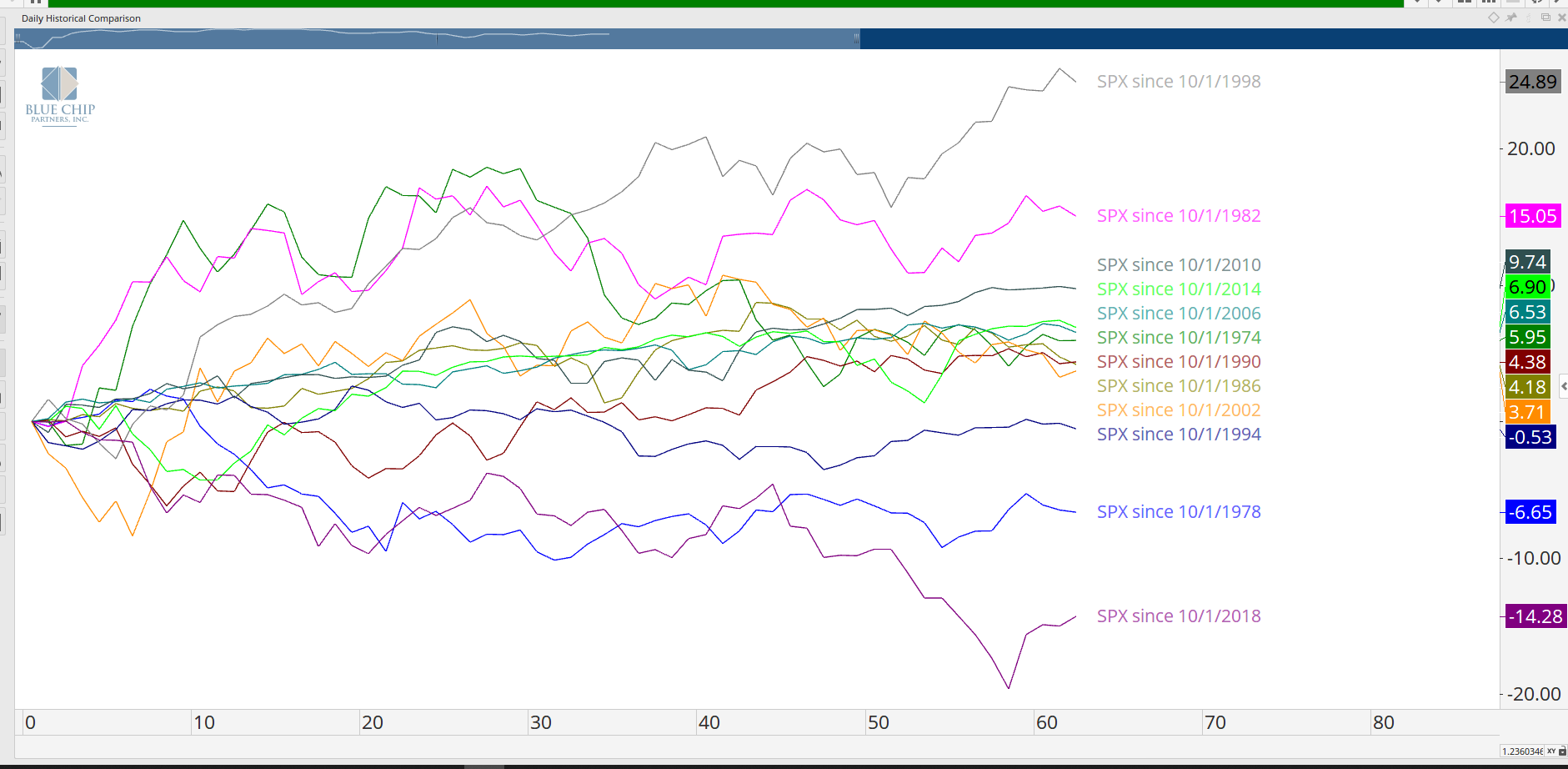Select the SPX since 10/1/2018 label

(x=1178, y=616)
